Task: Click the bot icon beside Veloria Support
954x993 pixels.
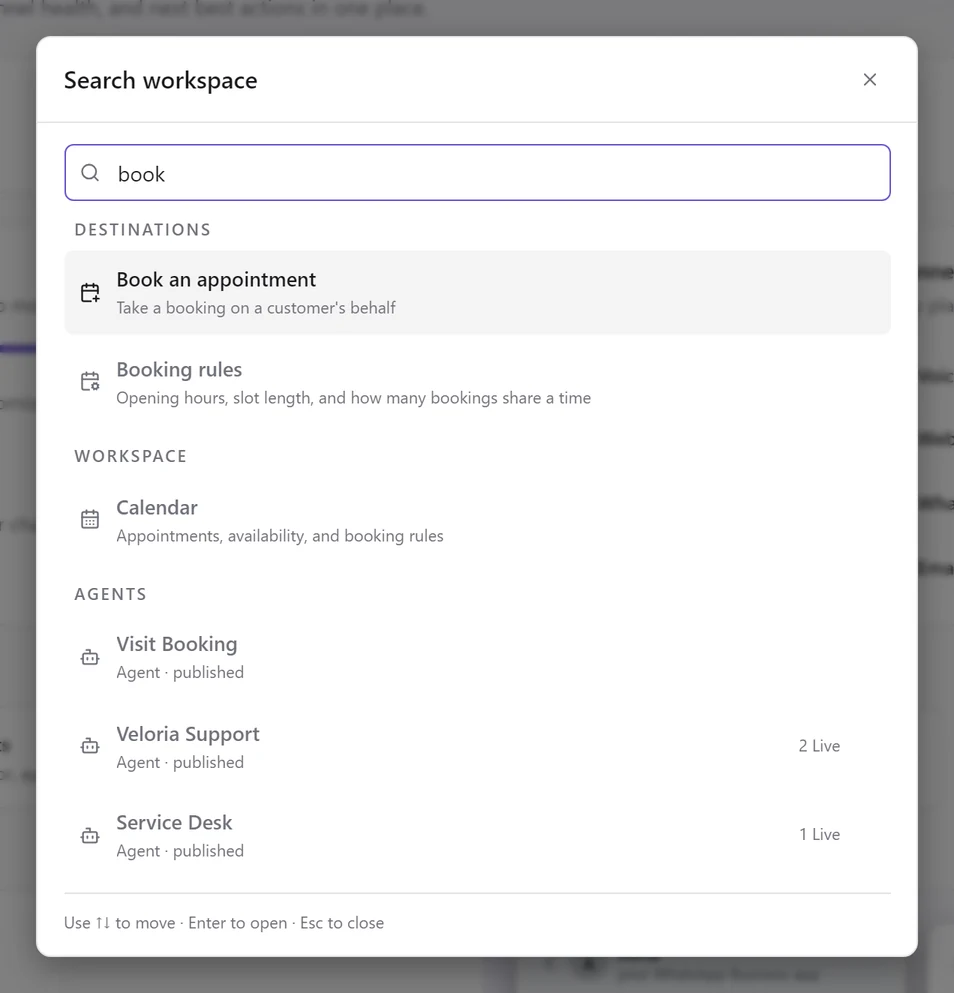Action: [x=90, y=746]
